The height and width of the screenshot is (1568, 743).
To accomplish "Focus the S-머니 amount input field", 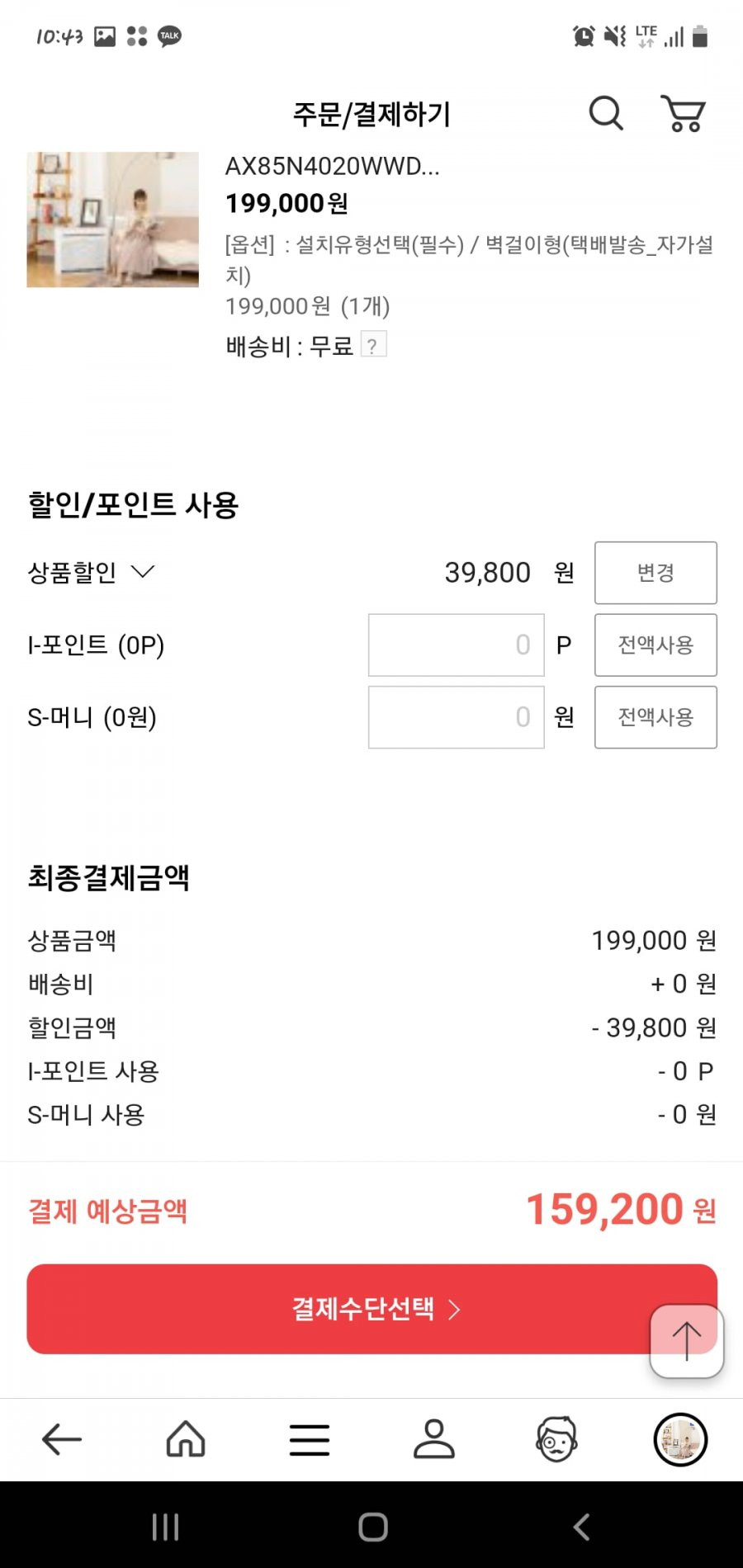I will (457, 717).
